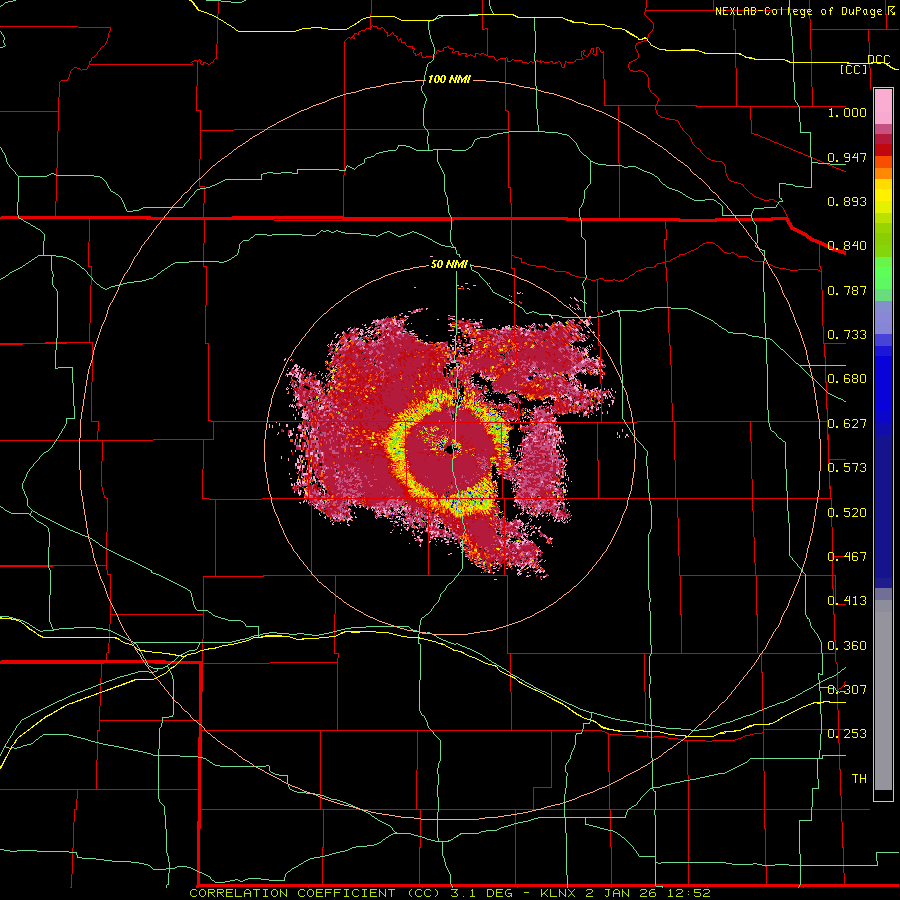Click the 50 NMI range ring label
The image size is (900, 900).
[x=449, y=264]
